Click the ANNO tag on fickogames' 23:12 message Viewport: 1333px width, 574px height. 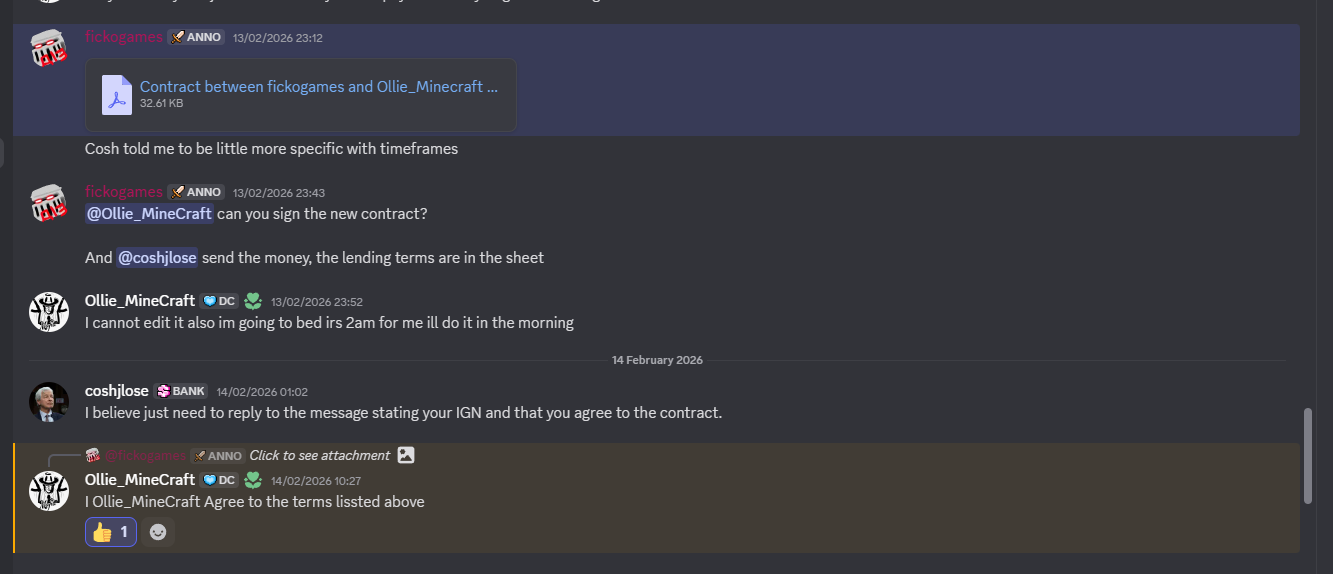click(196, 38)
